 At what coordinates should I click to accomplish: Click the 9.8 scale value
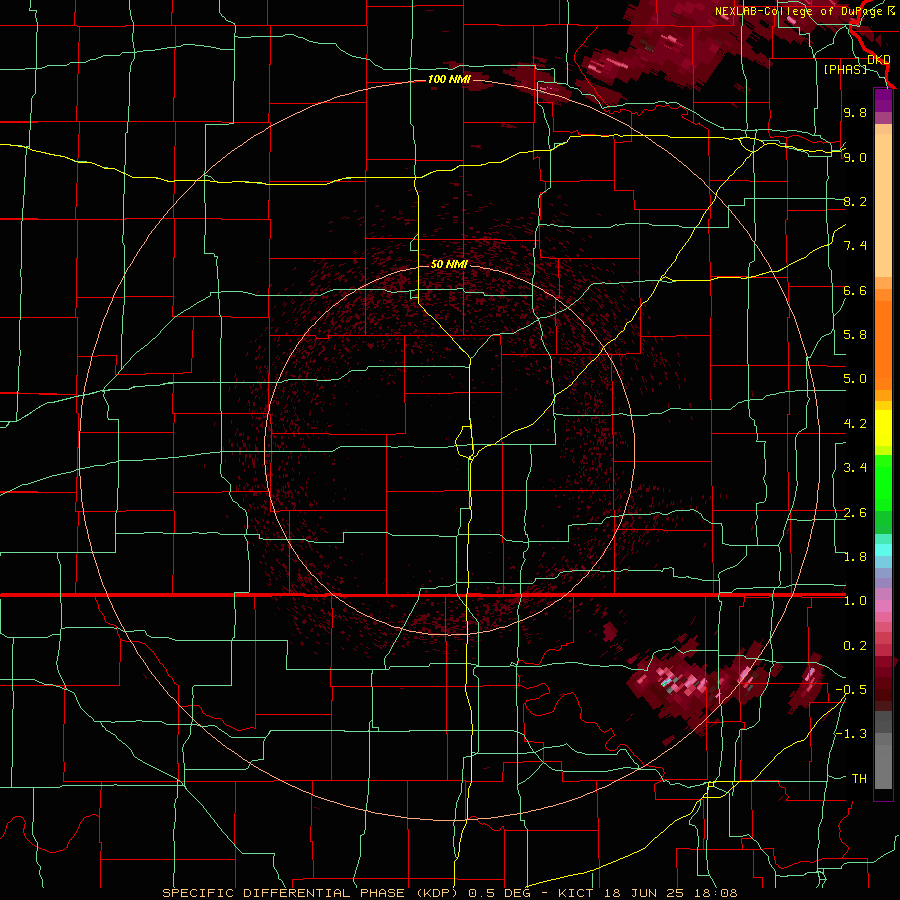click(855, 112)
